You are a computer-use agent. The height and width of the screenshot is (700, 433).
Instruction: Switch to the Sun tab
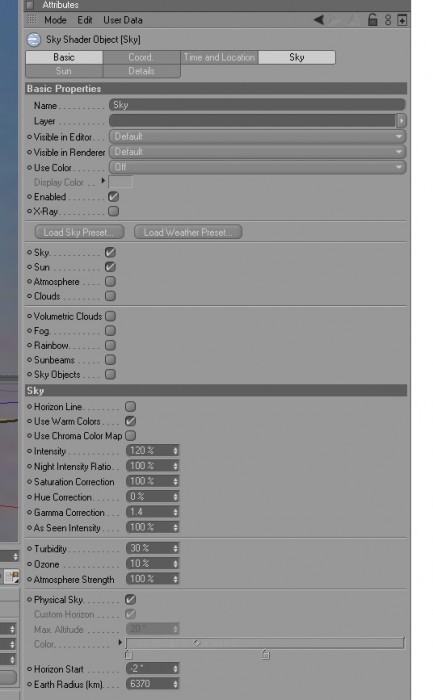64,71
